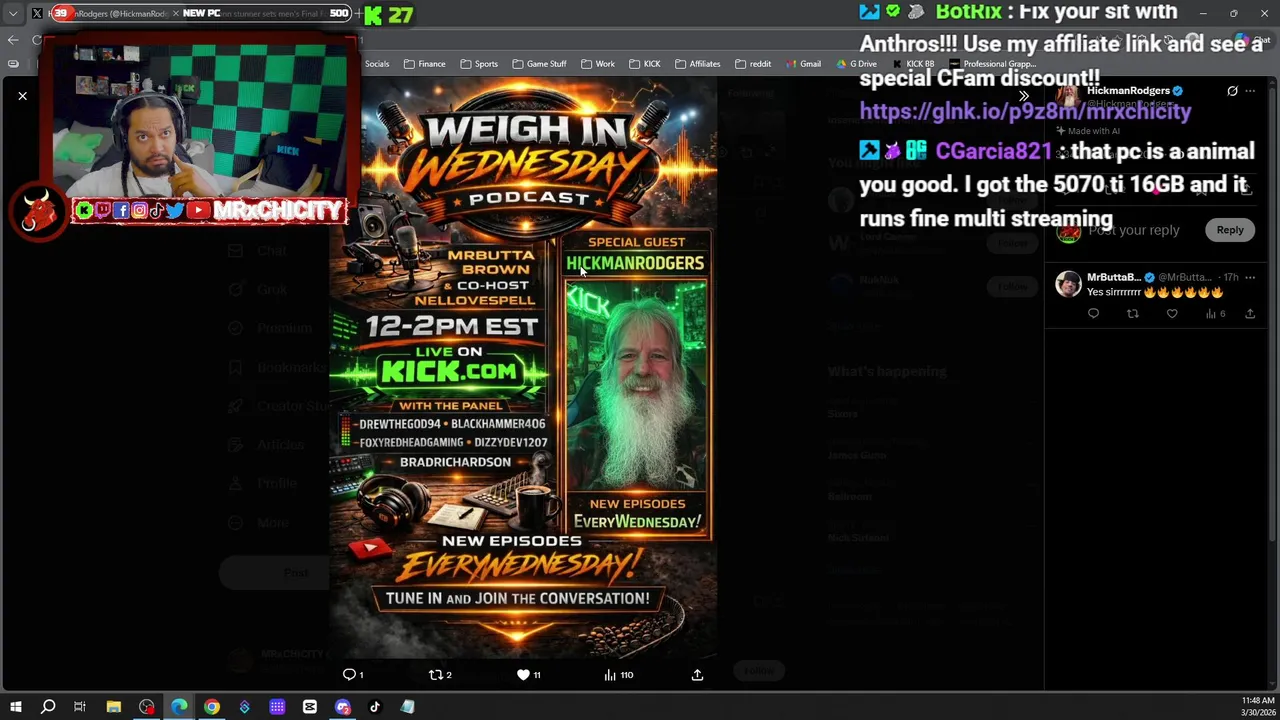This screenshot has width=1280, height=720.
Task: Open more options on HickmanRodgers post
Action: click(x=1250, y=91)
